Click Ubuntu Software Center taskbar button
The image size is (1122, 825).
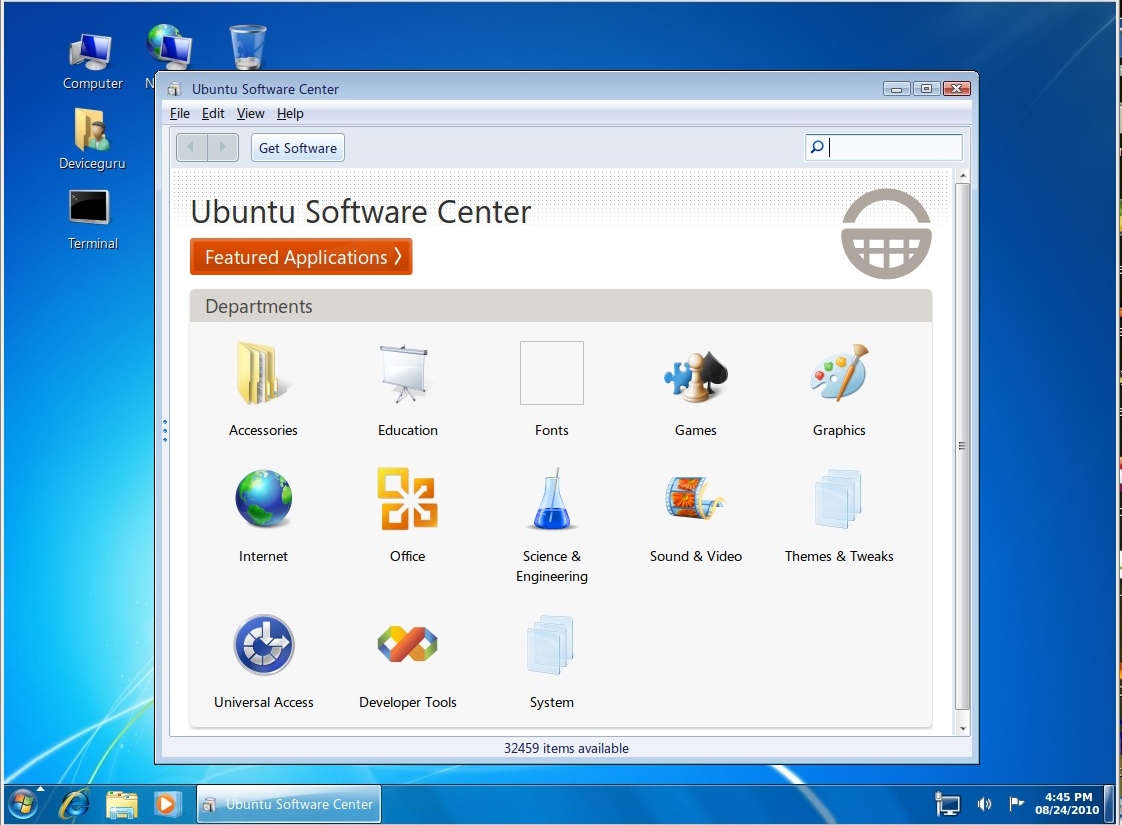(x=289, y=804)
